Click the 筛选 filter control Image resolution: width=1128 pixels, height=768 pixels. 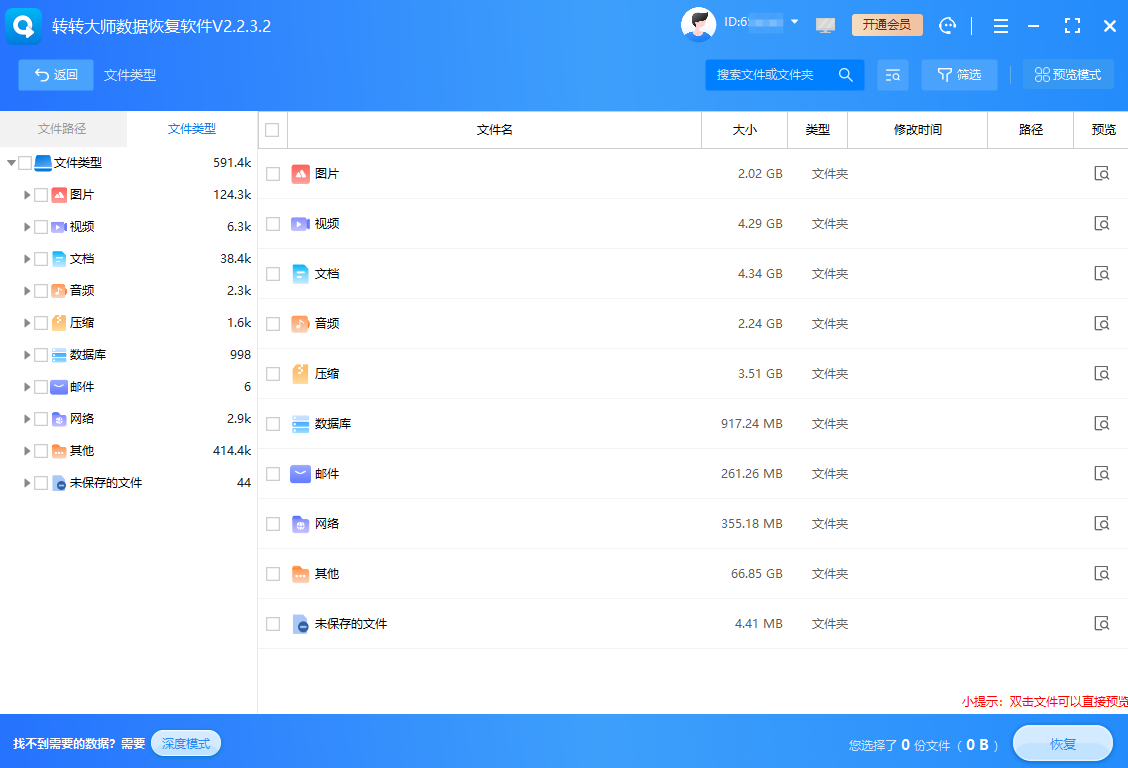959,75
